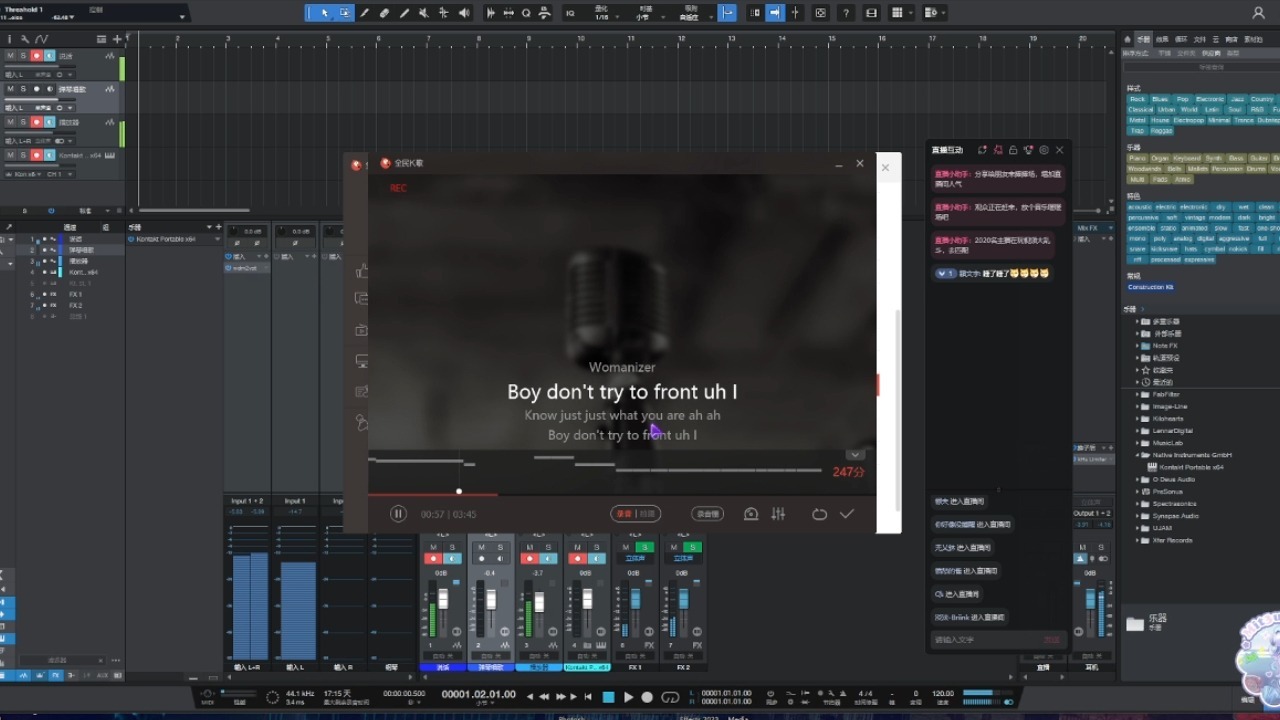
Task: Close the live interaction chat panel
Action: click(x=1060, y=150)
